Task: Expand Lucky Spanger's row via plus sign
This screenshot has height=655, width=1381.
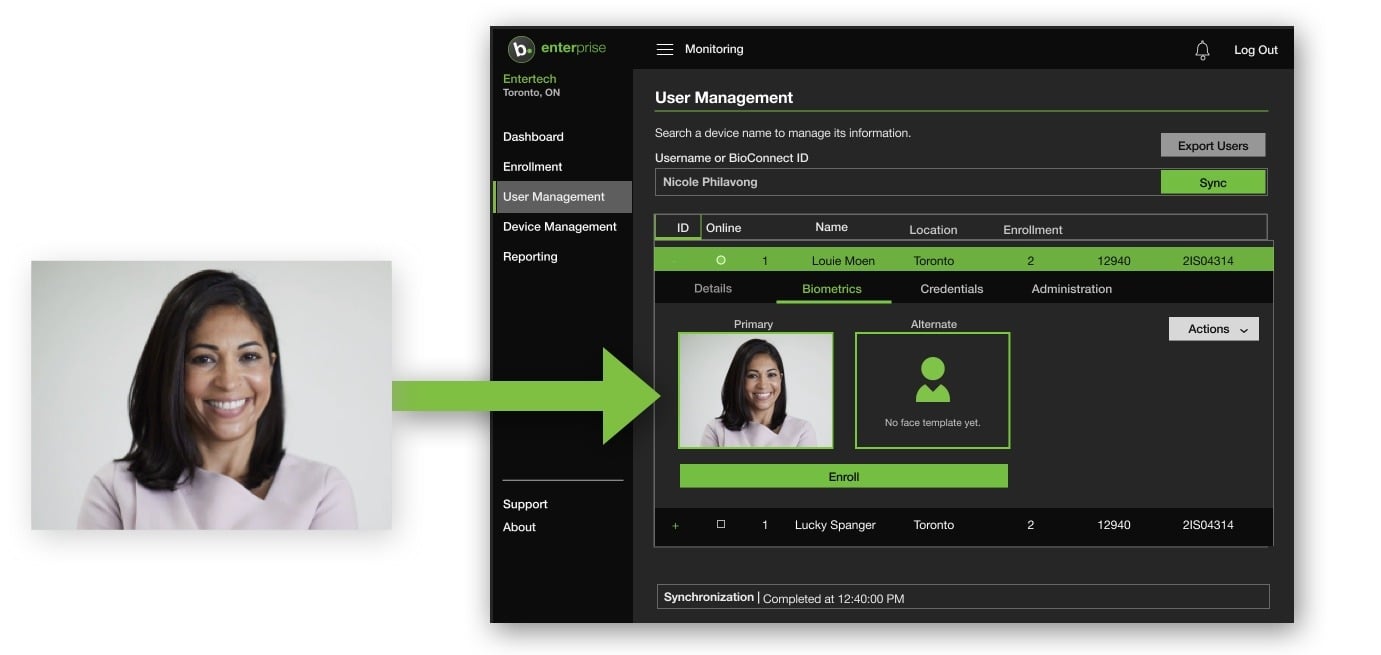Action: [x=674, y=524]
